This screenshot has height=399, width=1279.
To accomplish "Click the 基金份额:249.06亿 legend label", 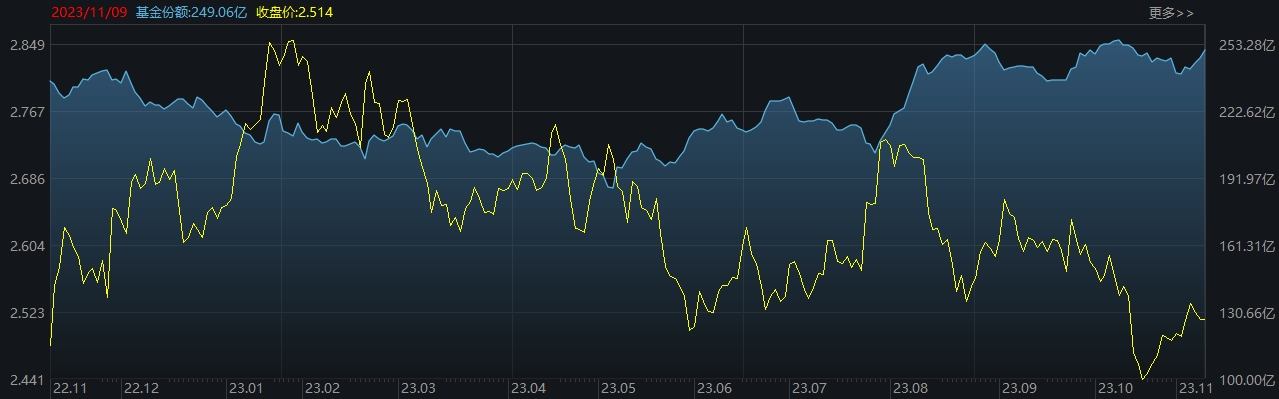I will (190, 12).
